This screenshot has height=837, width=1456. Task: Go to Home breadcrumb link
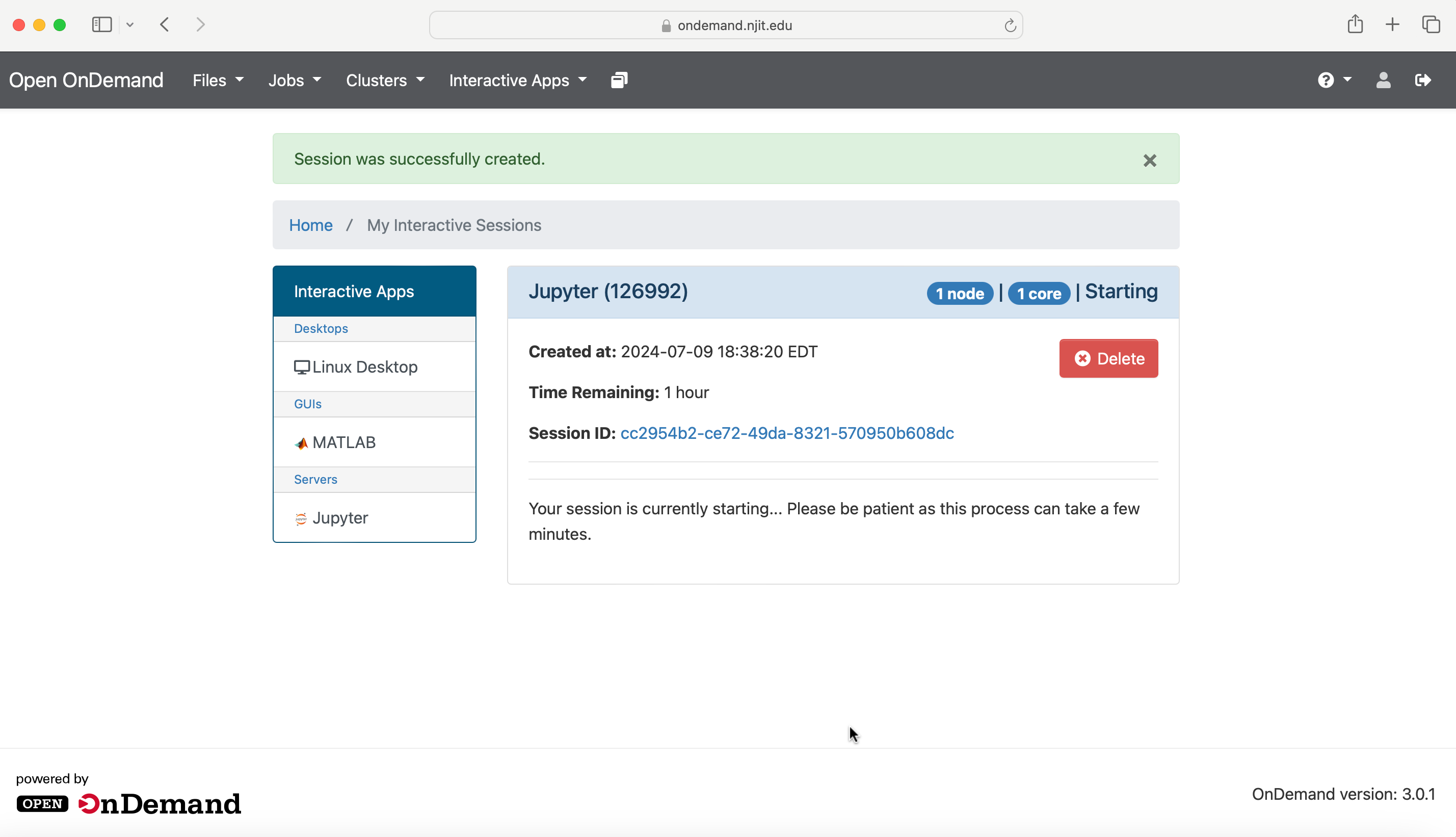point(311,225)
